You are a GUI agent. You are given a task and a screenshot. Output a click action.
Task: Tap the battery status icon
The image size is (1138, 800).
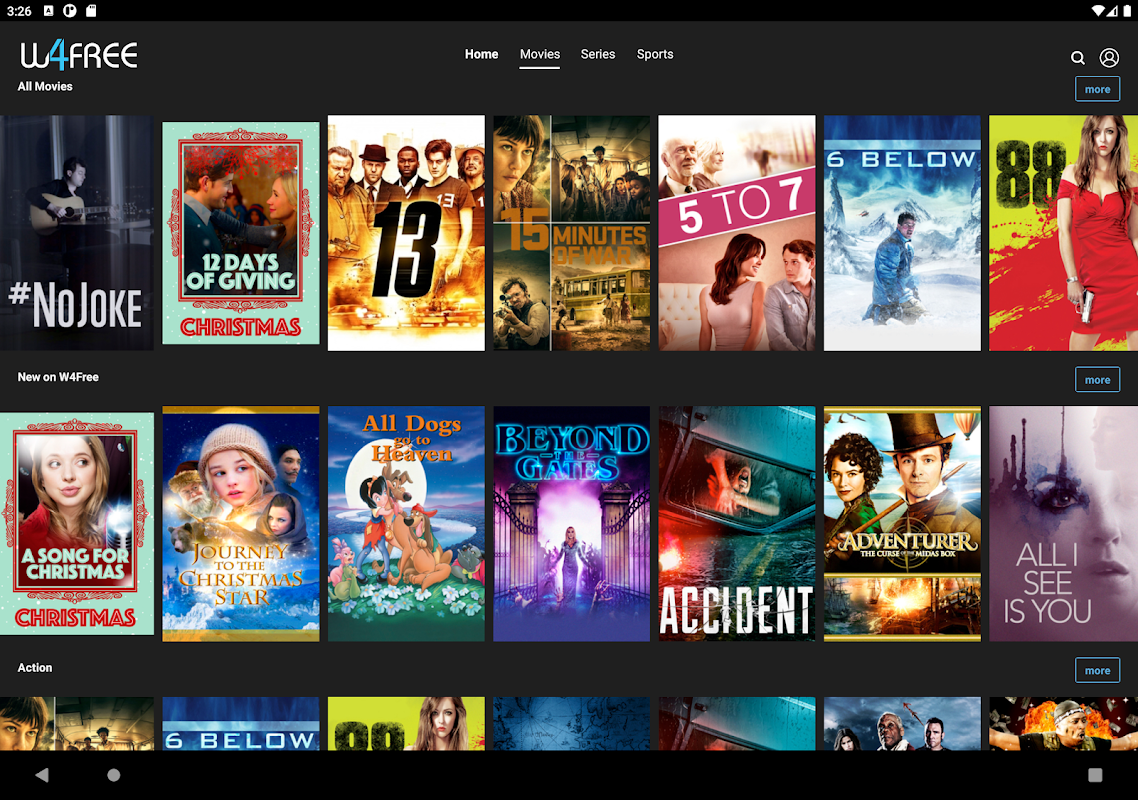coord(1127,11)
